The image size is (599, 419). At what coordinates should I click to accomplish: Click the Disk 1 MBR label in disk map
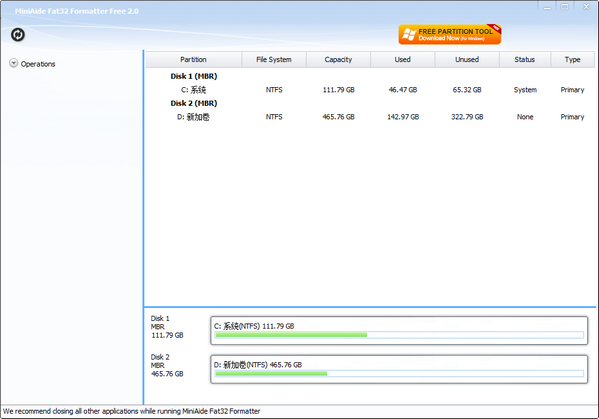coord(167,327)
